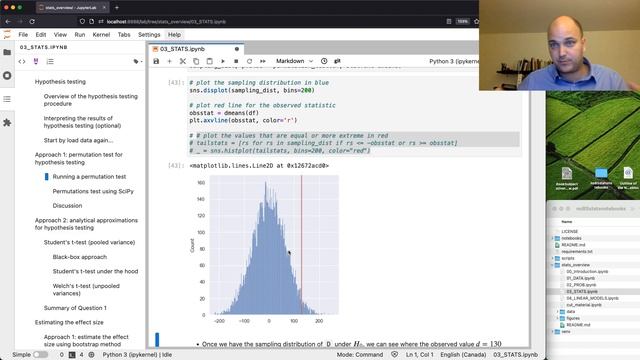The width and height of the screenshot is (640, 360).
Task: Select Estimating the effect size in TOC
Action: tap(69, 322)
